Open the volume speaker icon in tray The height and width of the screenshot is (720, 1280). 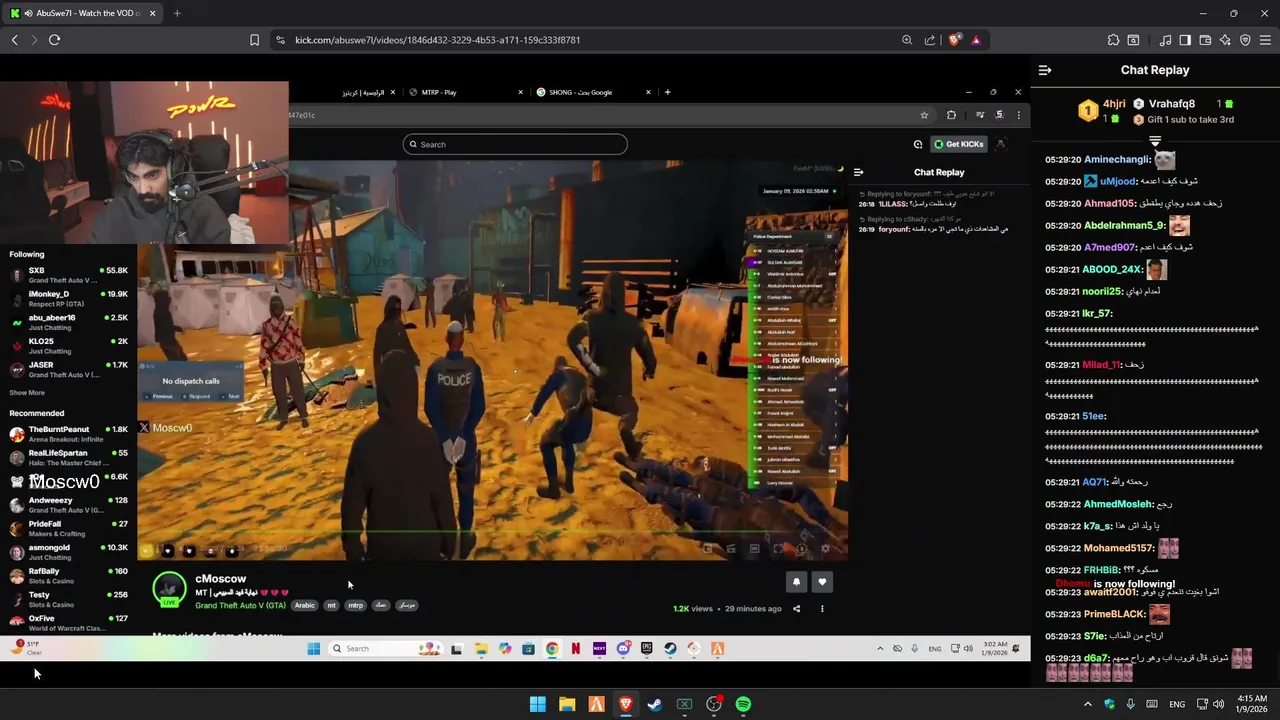click(x=1218, y=704)
